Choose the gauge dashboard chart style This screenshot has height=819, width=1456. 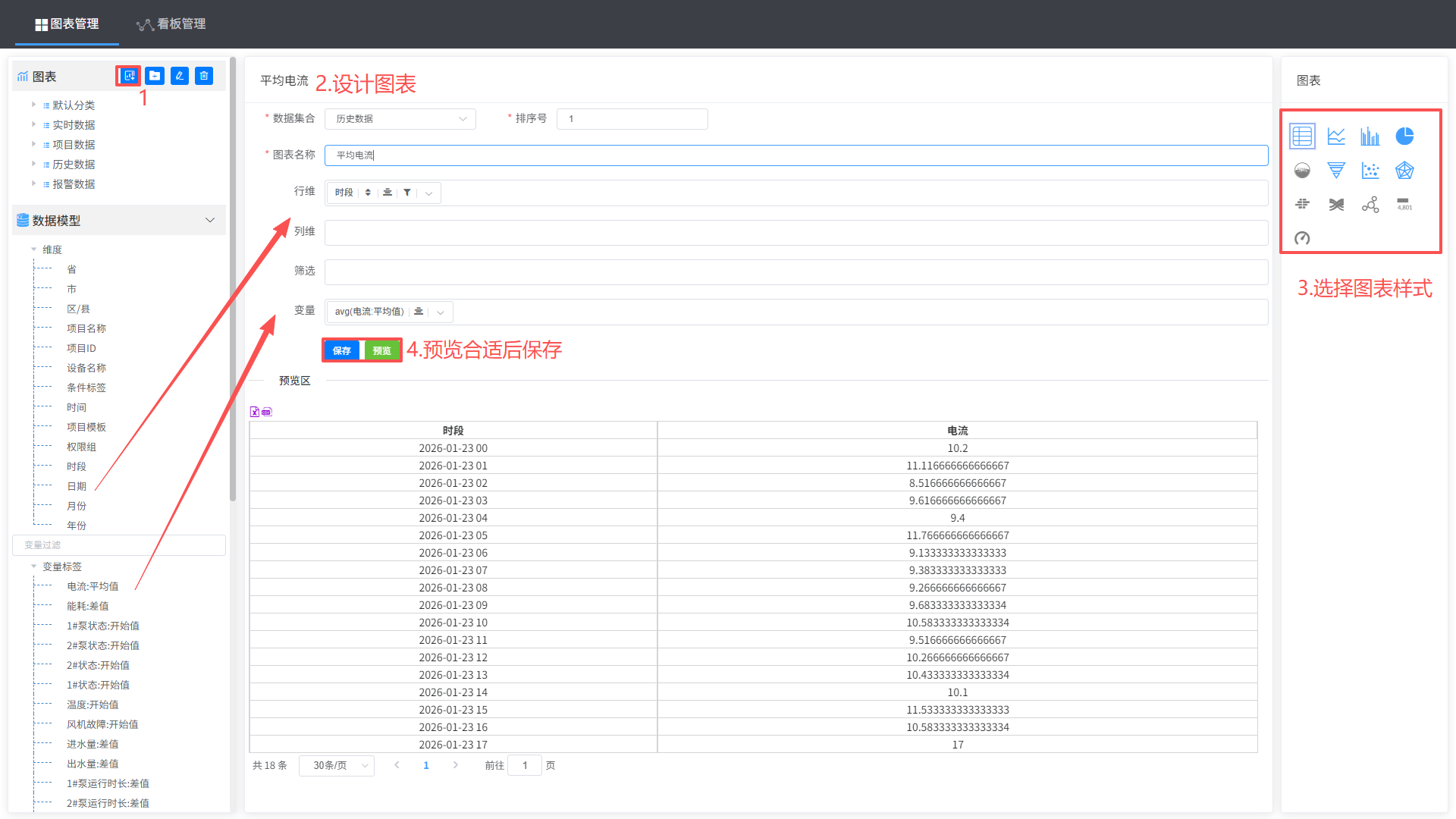[1302, 238]
